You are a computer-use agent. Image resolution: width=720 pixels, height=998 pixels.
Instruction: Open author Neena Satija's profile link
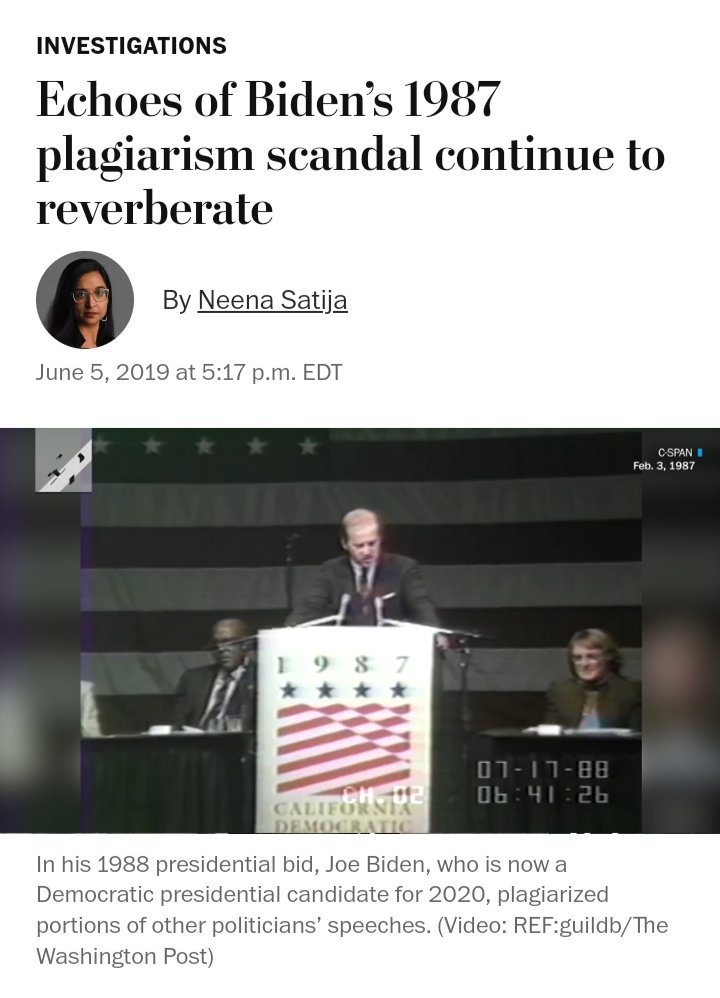point(272,300)
